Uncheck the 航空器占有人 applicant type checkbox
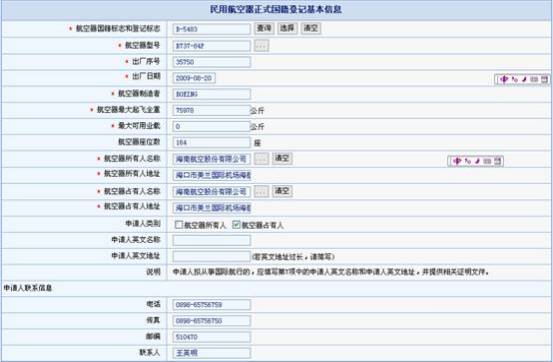The height and width of the screenshot is (362, 553). [236, 225]
